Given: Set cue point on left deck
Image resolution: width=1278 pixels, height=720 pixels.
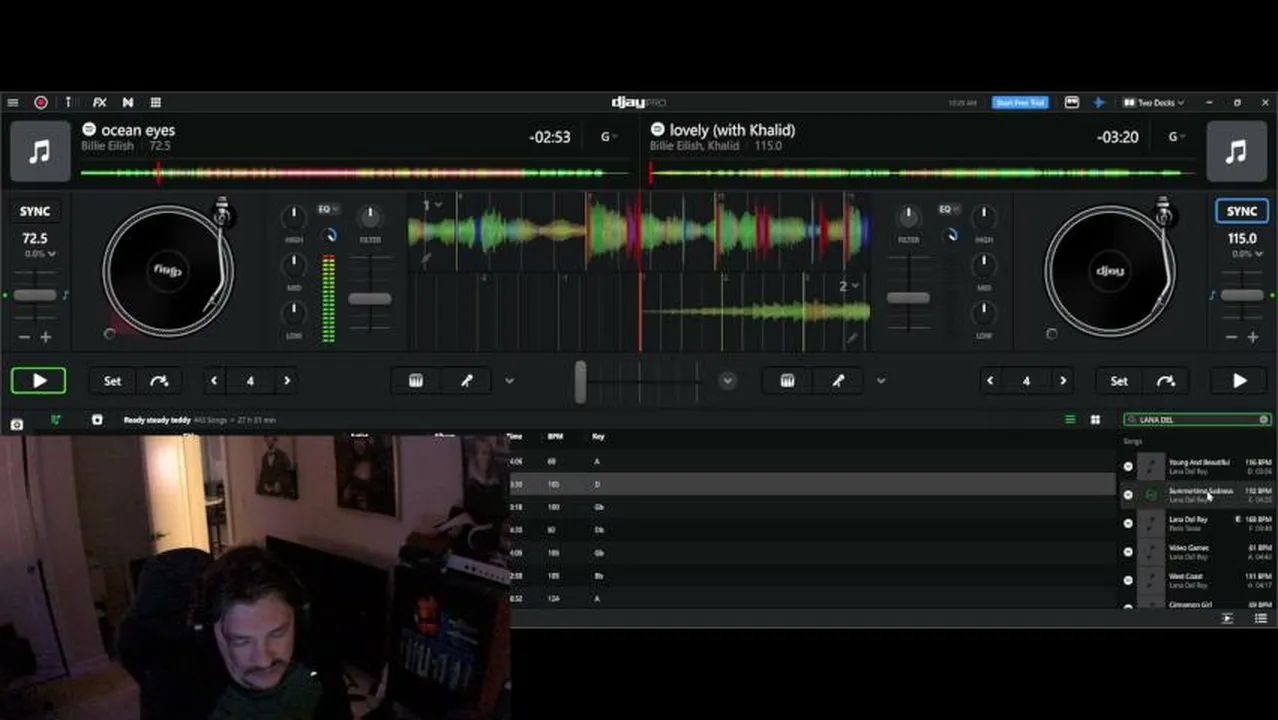Looking at the screenshot, I should 112,381.
